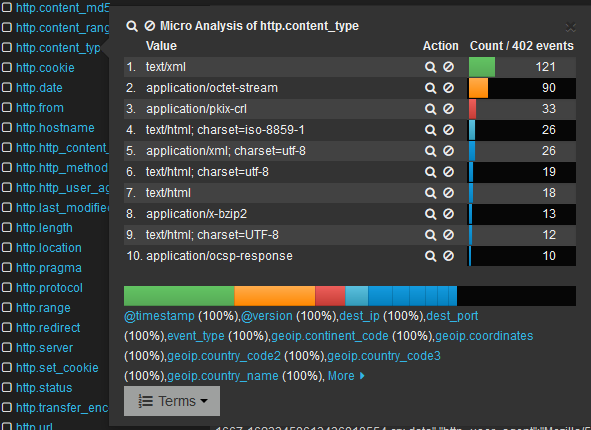Click the green text/xml count bar
591x430 pixels.
(482, 67)
